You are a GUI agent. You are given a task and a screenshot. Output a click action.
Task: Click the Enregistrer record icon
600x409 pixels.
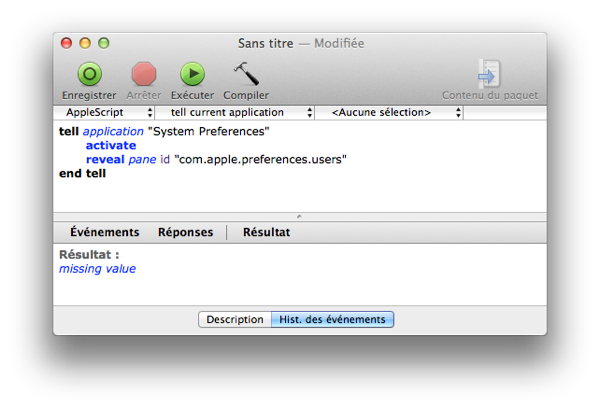click(x=90, y=74)
